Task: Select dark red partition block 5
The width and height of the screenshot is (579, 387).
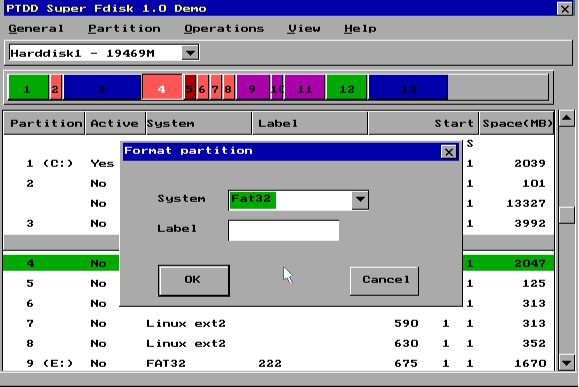Action: click(x=190, y=87)
